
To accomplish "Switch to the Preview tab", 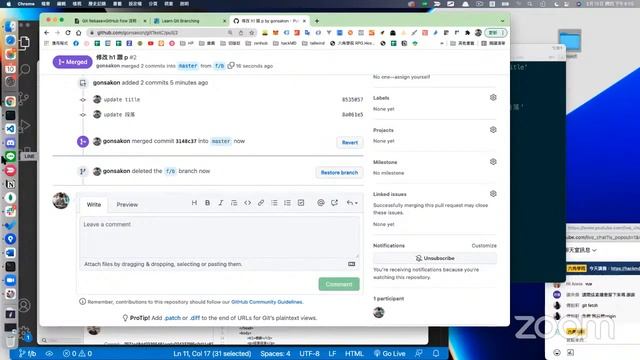I will (x=127, y=204).
